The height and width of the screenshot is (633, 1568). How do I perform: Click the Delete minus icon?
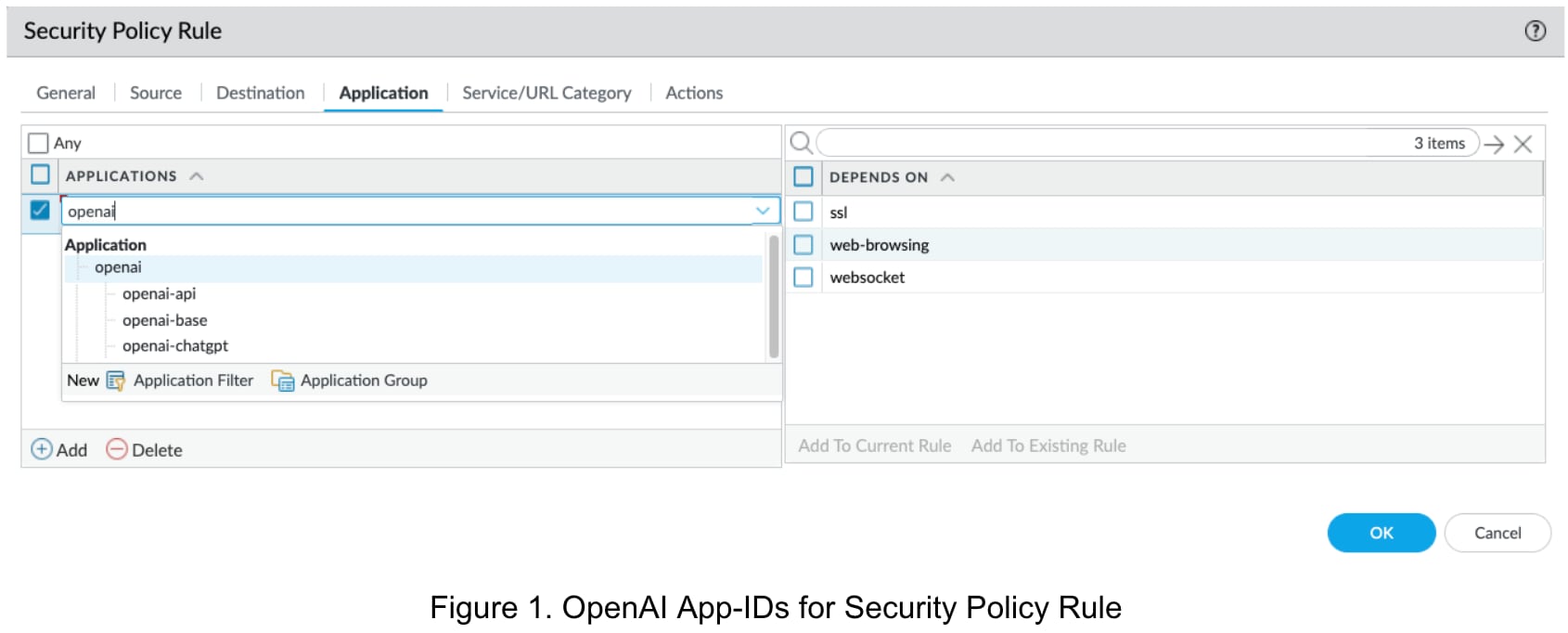click(x=117, y=449)
